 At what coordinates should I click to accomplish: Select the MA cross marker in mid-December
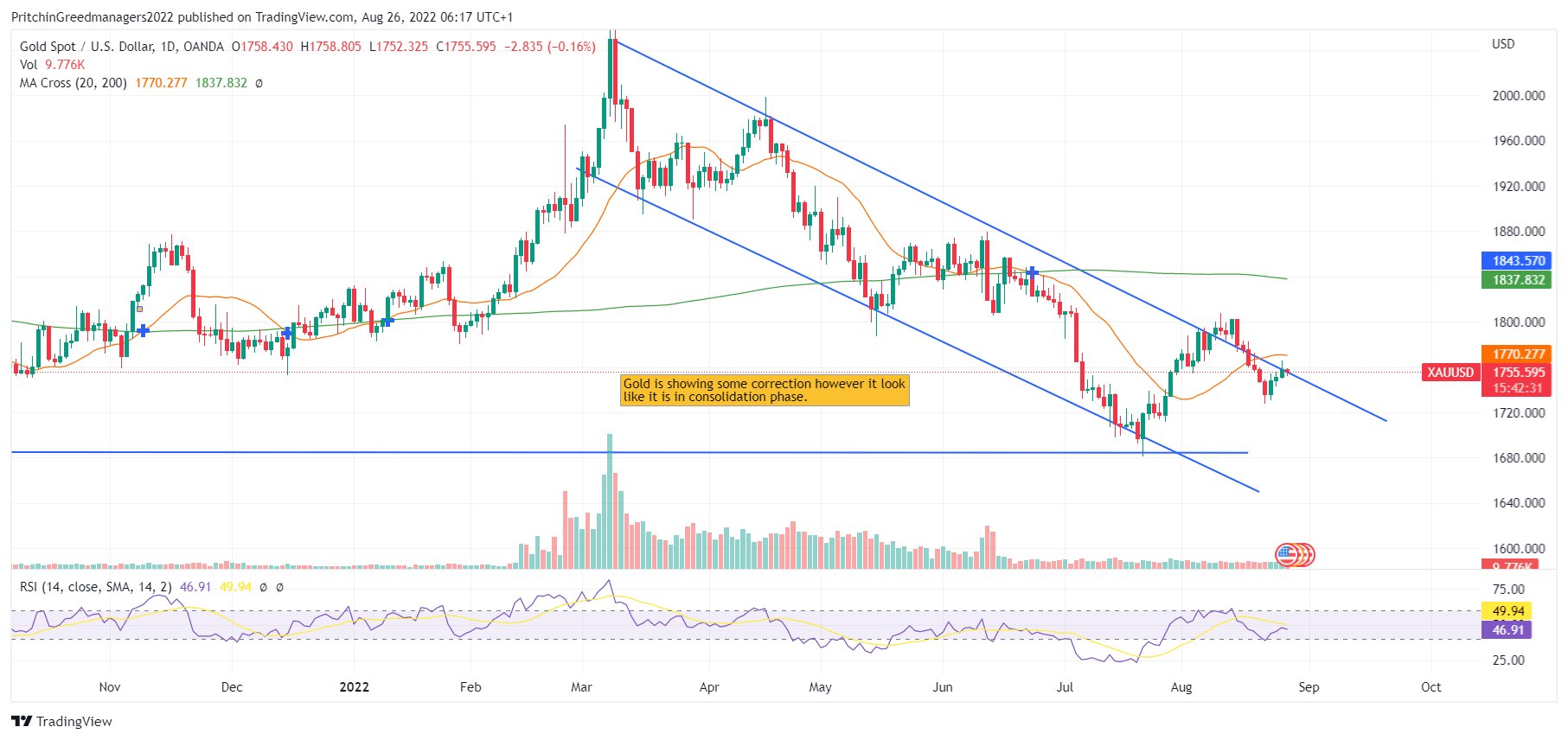(287, 333)
